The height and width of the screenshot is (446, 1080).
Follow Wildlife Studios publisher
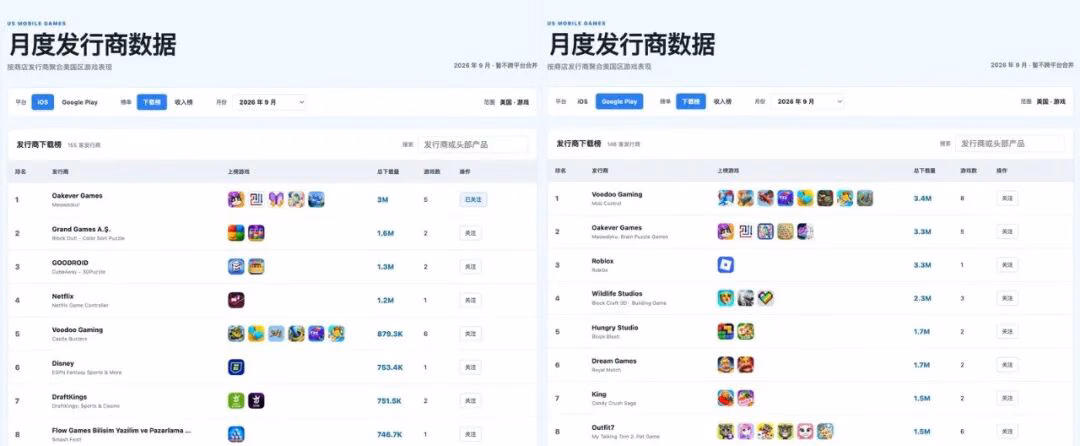pos(1007,298)
